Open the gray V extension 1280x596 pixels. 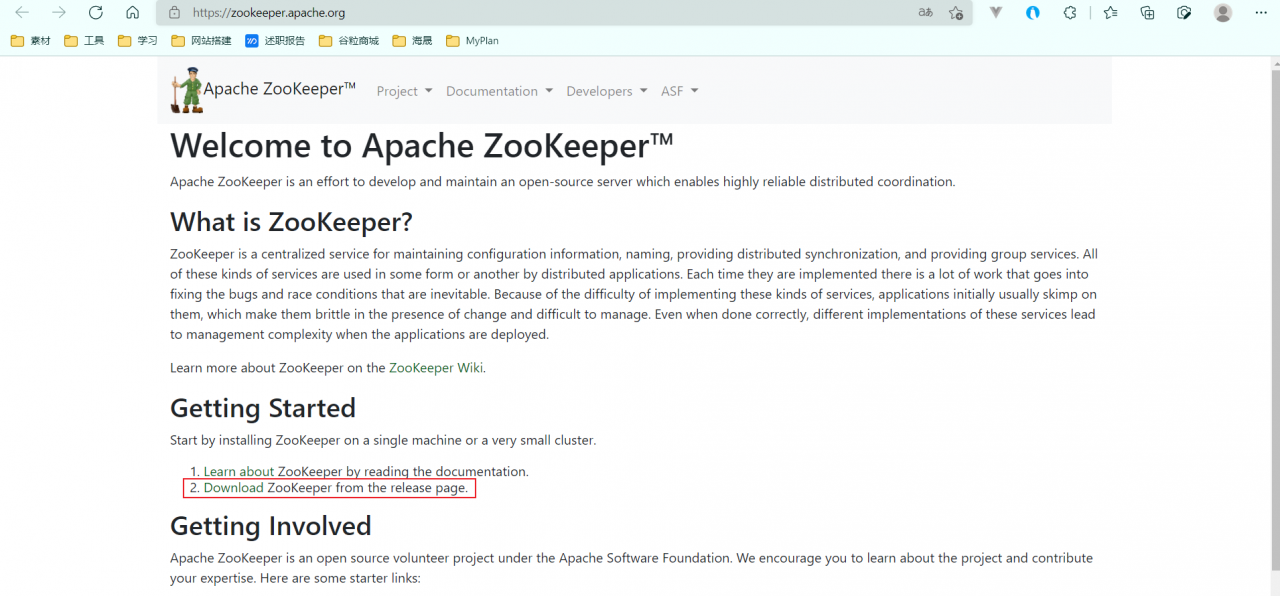tap(996, 13)
